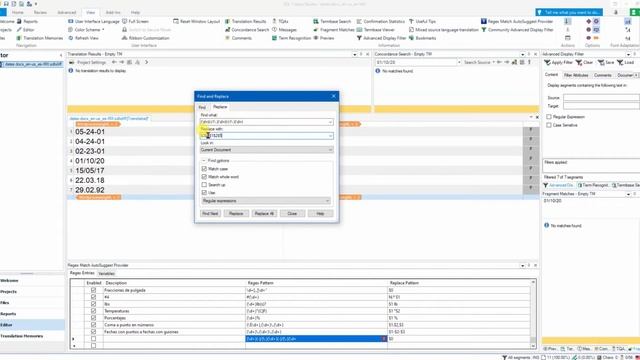Uncheck Enabled box for Porcentajes
This screenshot has width=640, height=360.
(93, 318)
